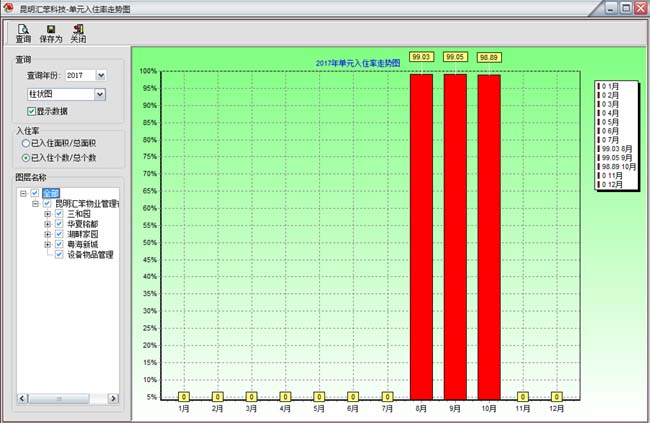Minimize the 单元入住率走势图 window
The height and width of the screenshot is (423, 650).
coord(611,7)
